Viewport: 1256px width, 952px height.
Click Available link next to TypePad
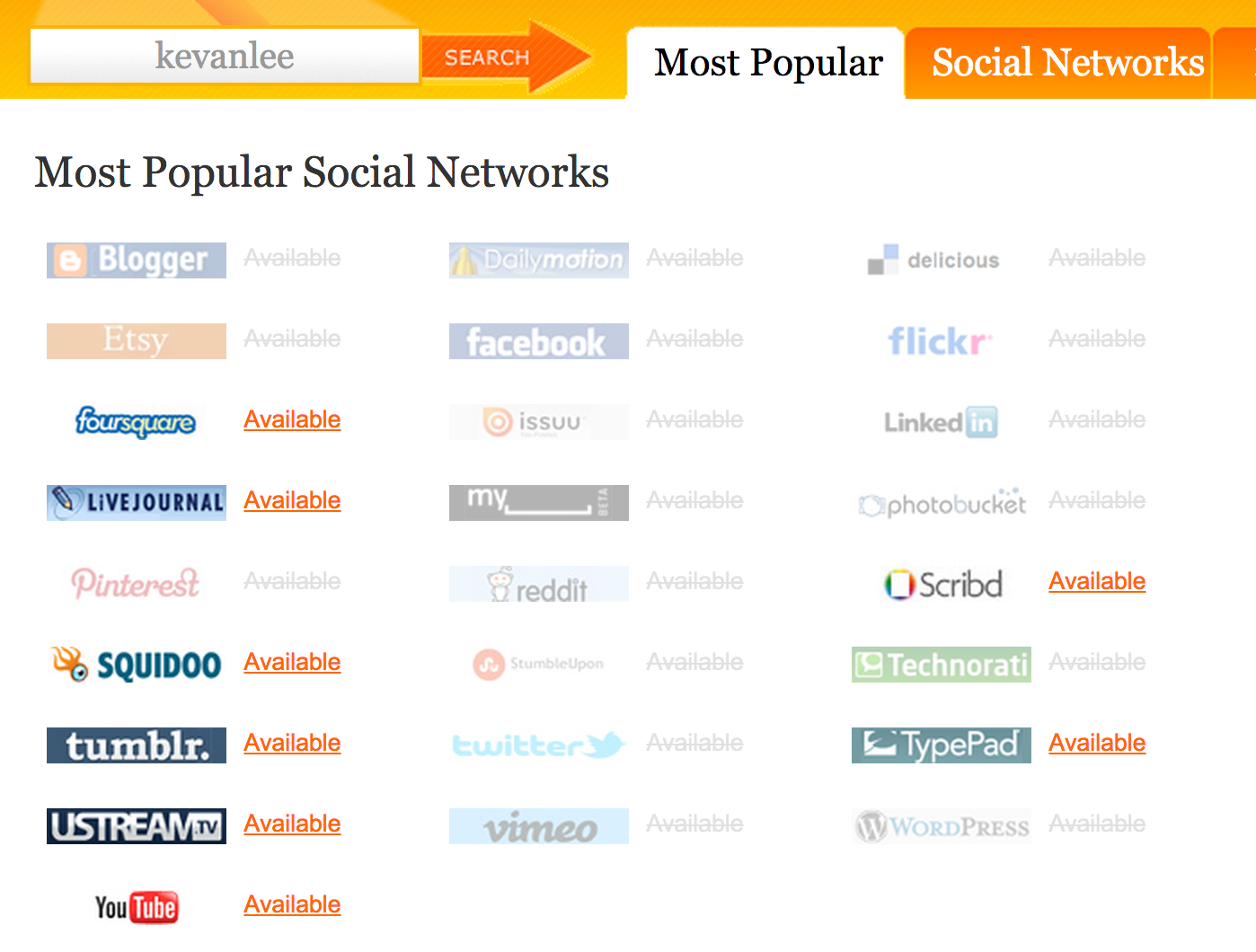1097,743
